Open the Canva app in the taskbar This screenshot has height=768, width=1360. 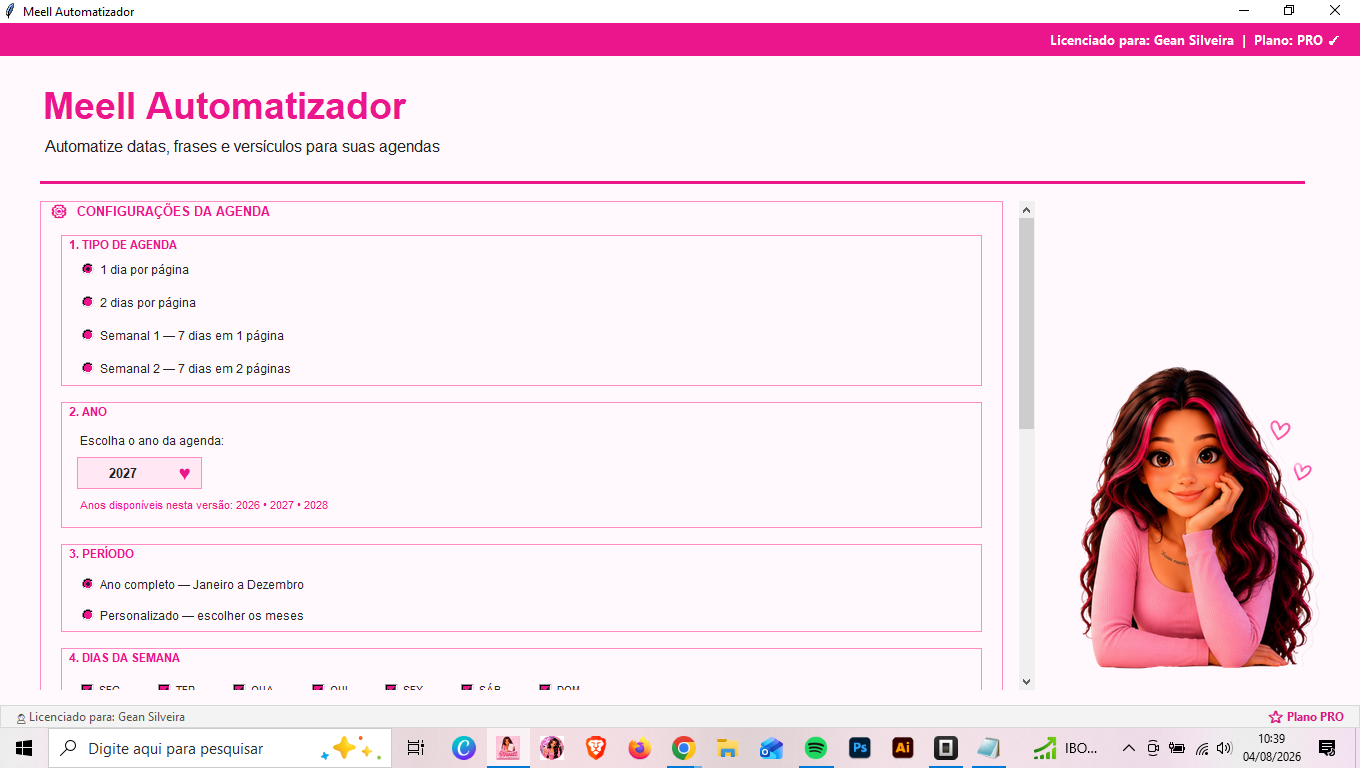464,748
